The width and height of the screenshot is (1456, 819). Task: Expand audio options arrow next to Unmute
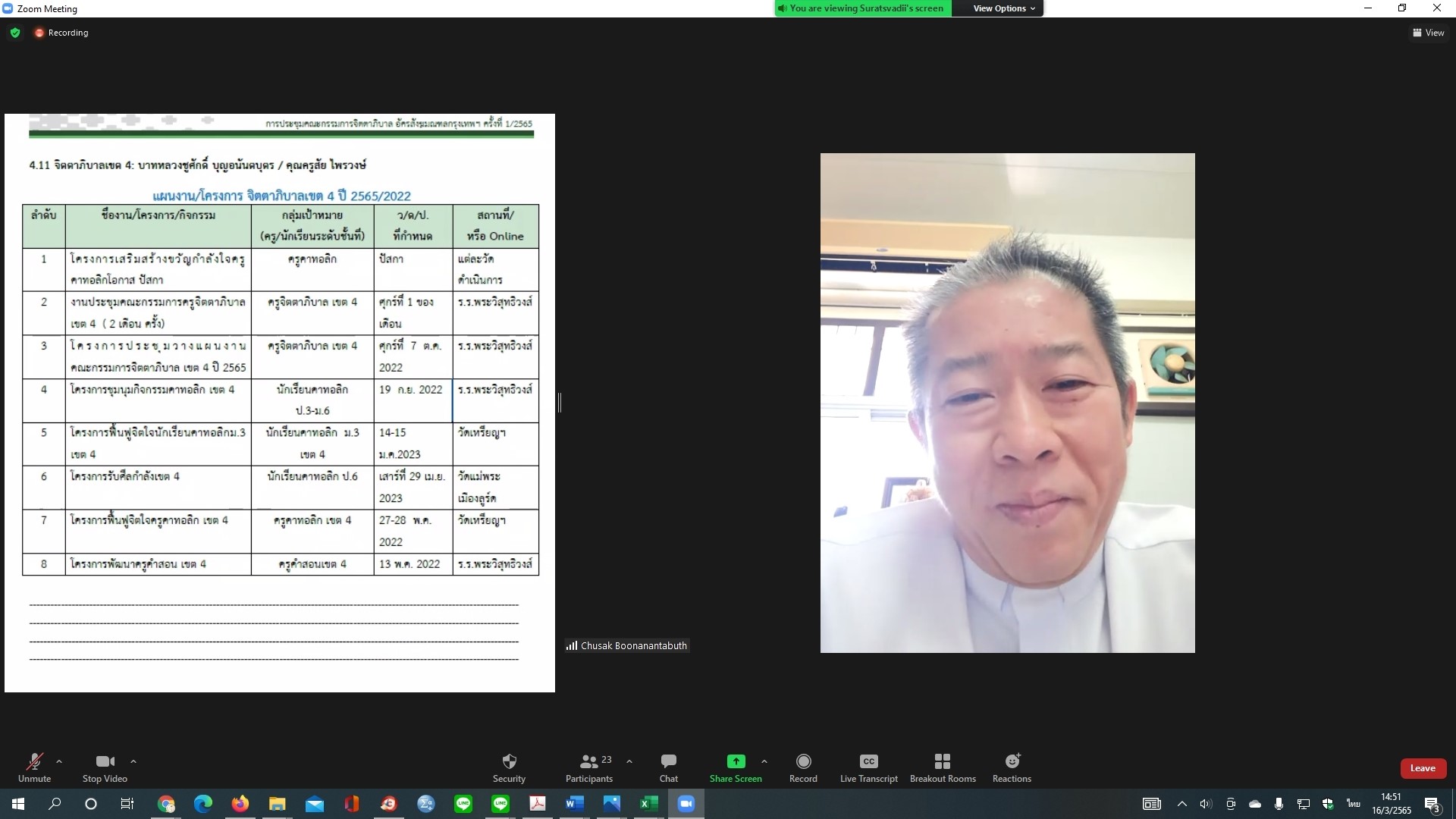(59, 761)
